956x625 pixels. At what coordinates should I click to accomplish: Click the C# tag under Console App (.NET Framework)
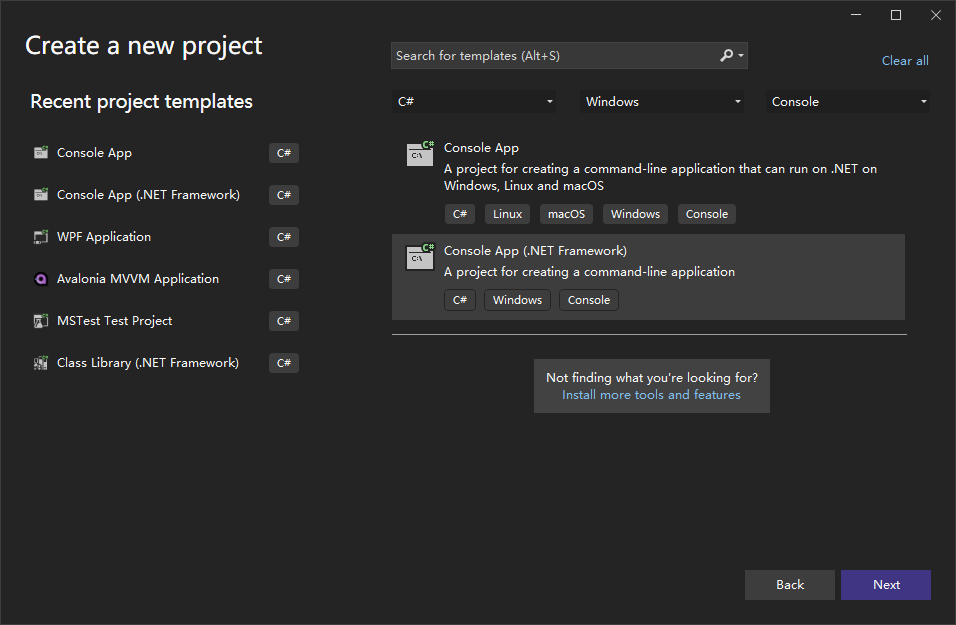point(460,300)
